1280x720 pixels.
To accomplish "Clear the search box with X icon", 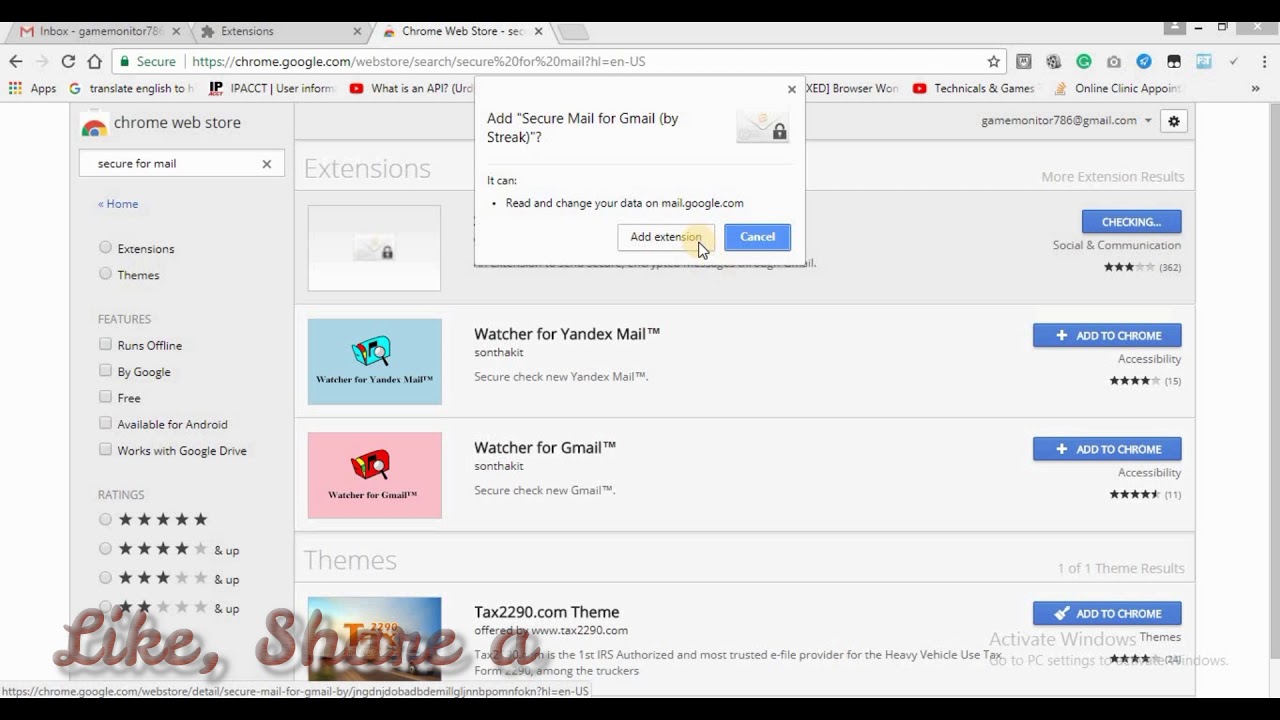I will coord(266,164).
